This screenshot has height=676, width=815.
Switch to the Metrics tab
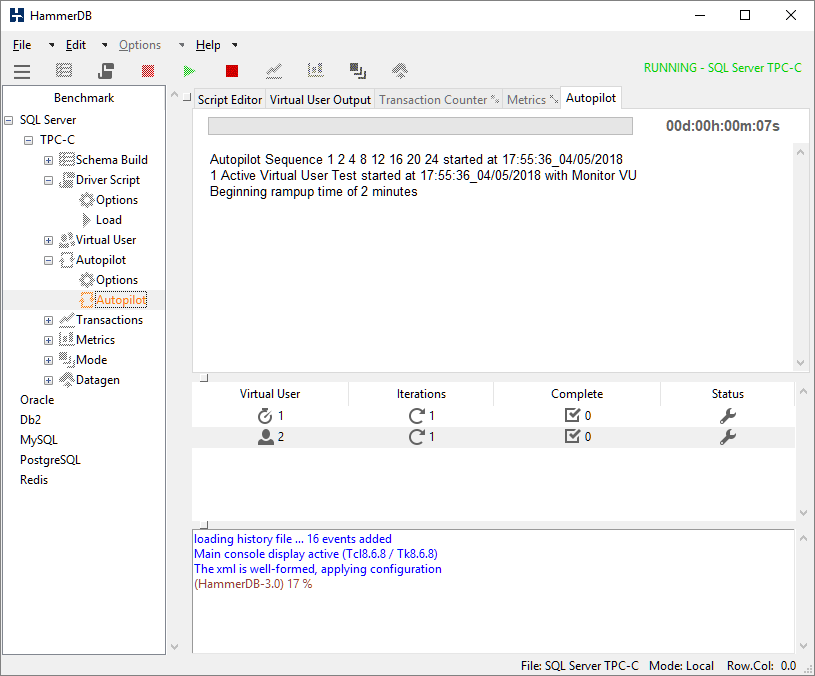click(532, 100)
